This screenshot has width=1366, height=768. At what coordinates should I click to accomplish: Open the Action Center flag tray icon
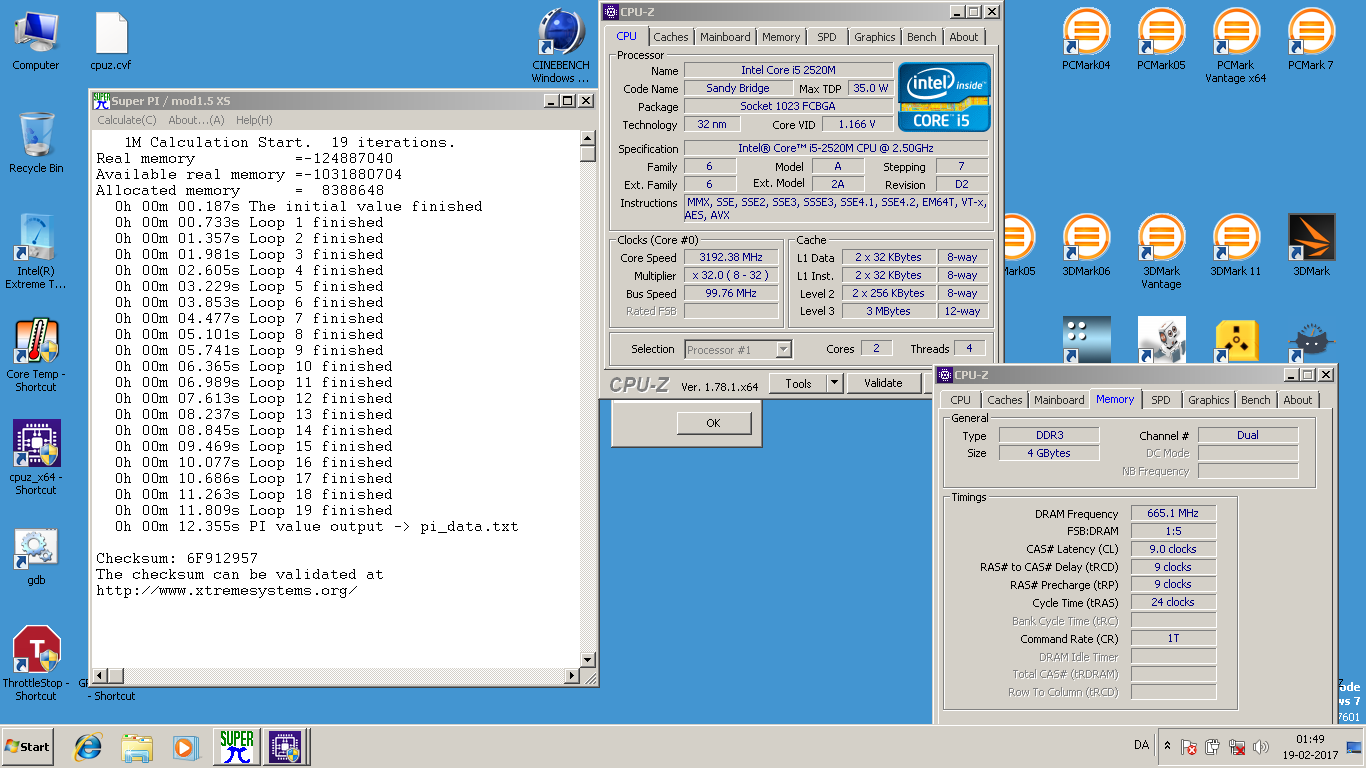point(1189,747)
